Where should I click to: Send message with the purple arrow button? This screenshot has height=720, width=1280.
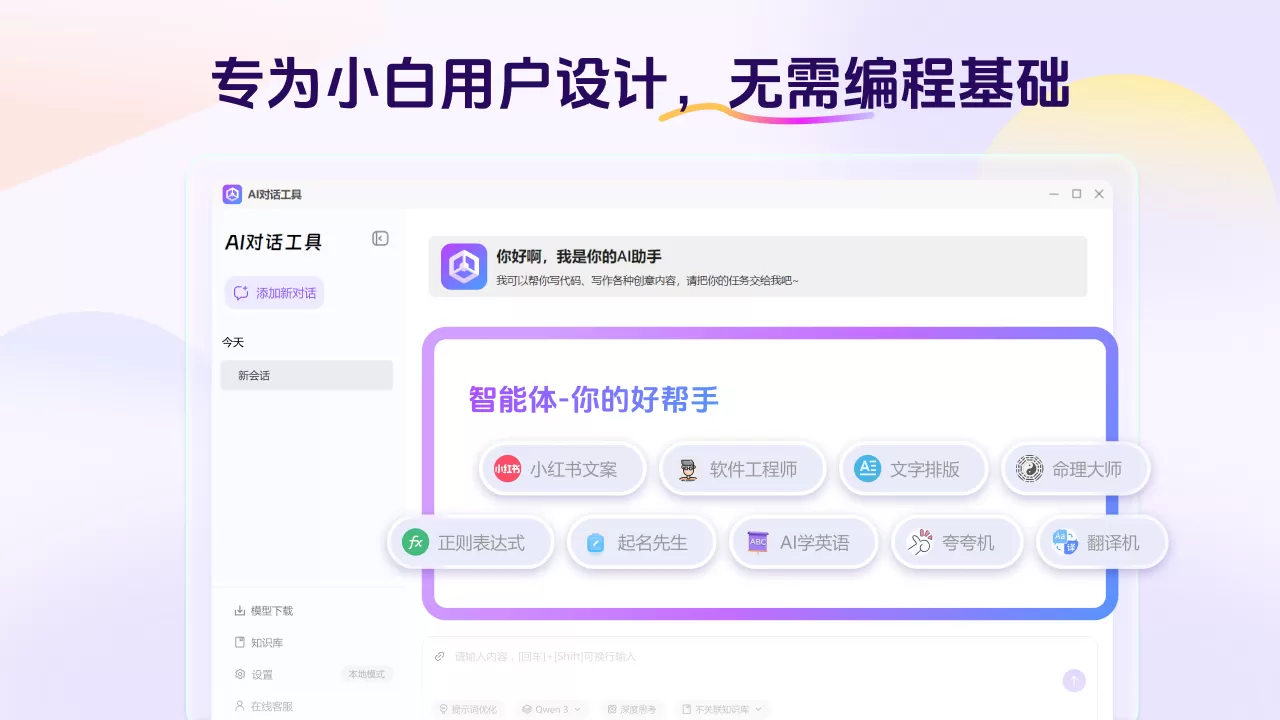(x=1074, y=681)
